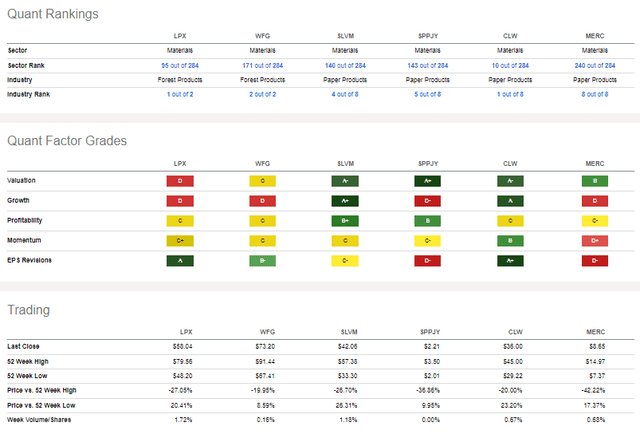Screen dimensions: 640x438
Task: Click WFG industry rank '2 out of 2' link
Action: 262,94
